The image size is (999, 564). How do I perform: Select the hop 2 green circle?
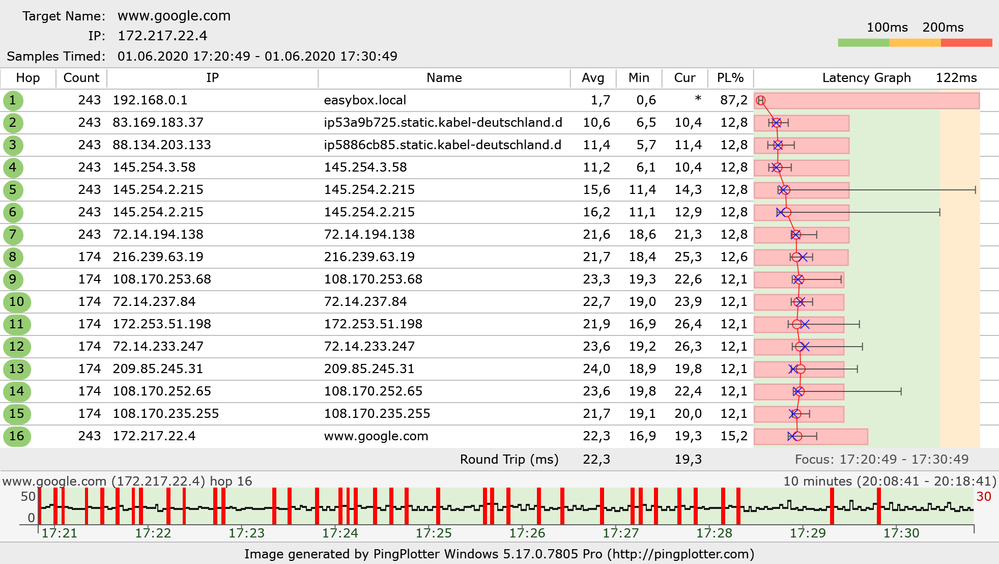click(x=13, y=123)
